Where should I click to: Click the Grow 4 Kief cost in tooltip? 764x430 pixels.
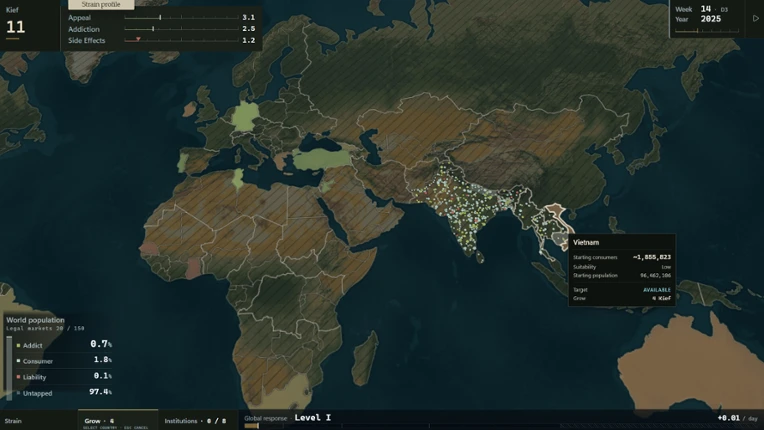pyautogui.click(x=662, y=298)
